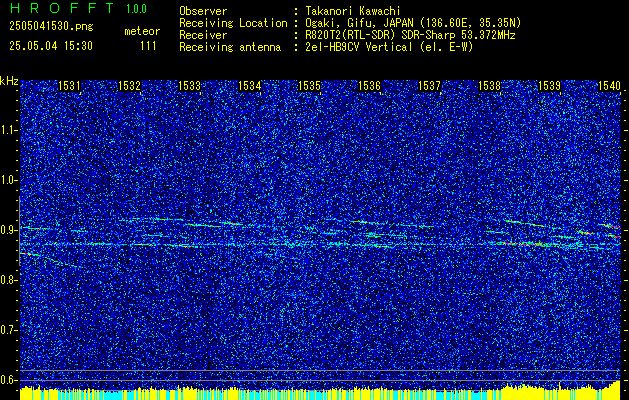Click the 0.8 kHz axis label
Image resolution: width=629 pixels, height=400 pixels.
click(x=8, y=280)
